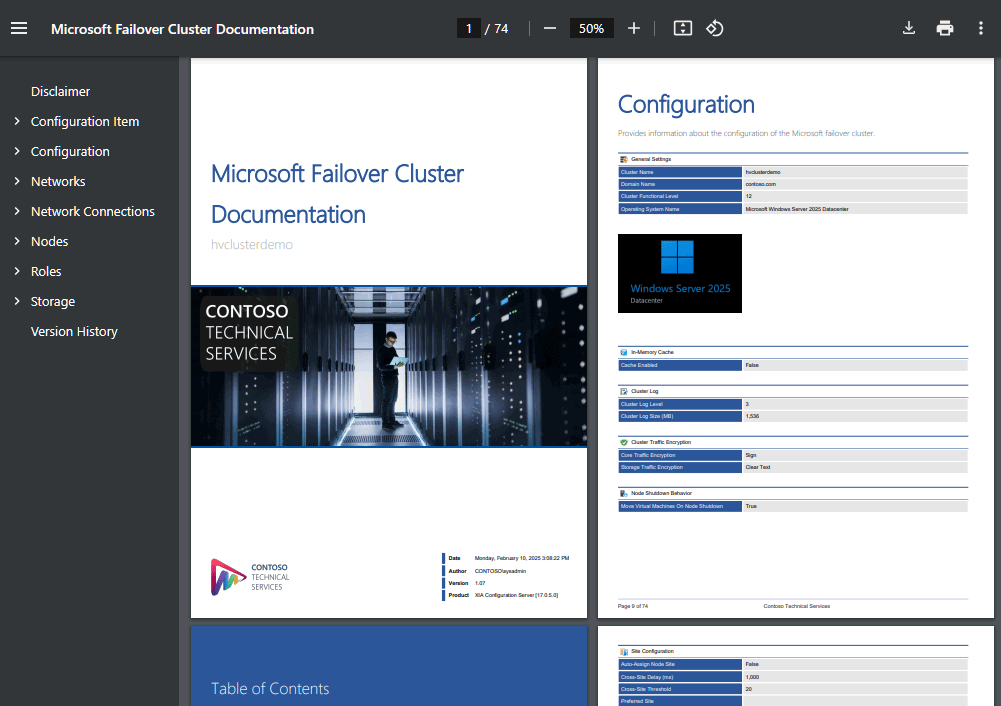Rotate the document counterclockwise
Viewport: 1001px width, 706px height.
tap(714, 28)
